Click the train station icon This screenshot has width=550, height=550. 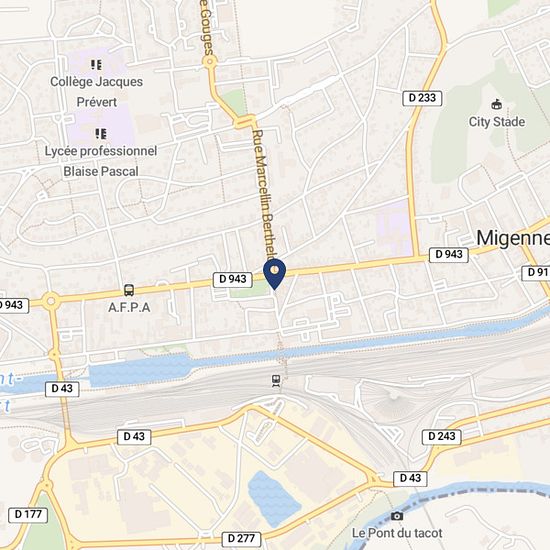tap(276, 381)
